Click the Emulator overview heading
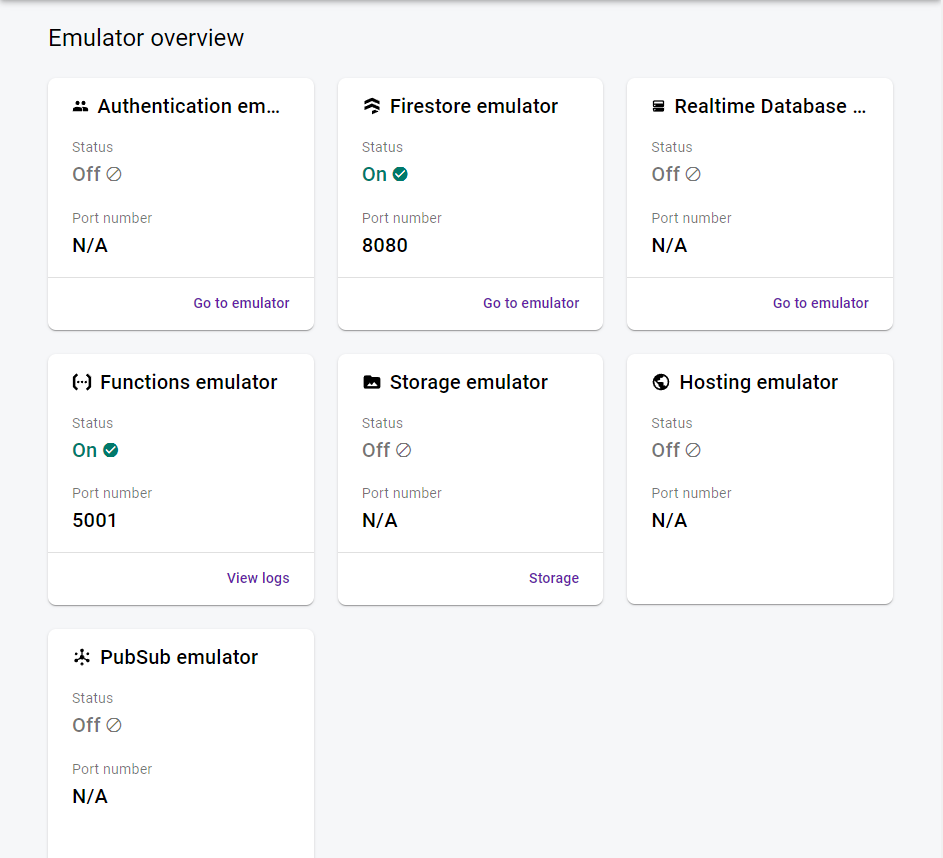The image size is (943, 858). (146, 38)
